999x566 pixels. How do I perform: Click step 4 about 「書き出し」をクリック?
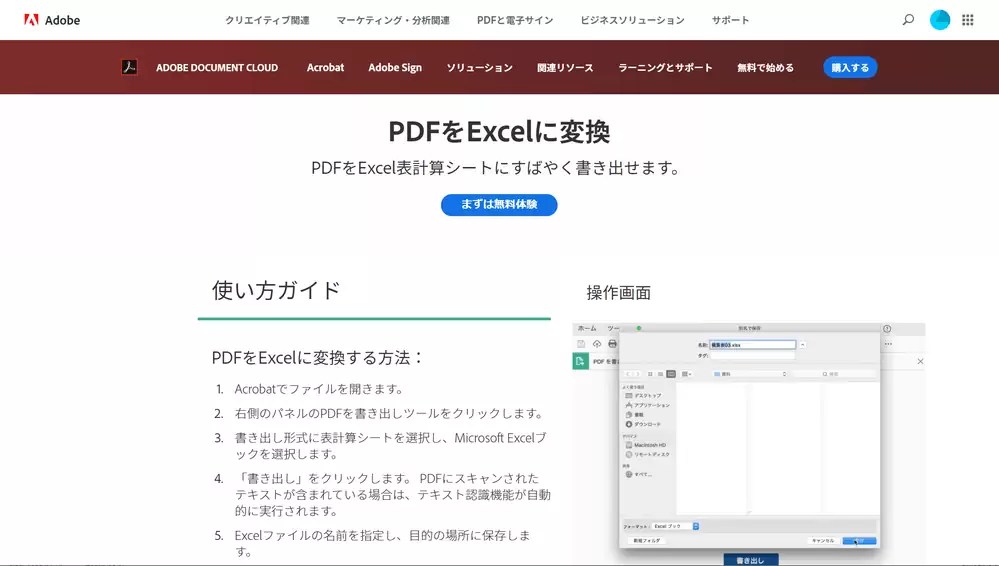coord(392,495)
